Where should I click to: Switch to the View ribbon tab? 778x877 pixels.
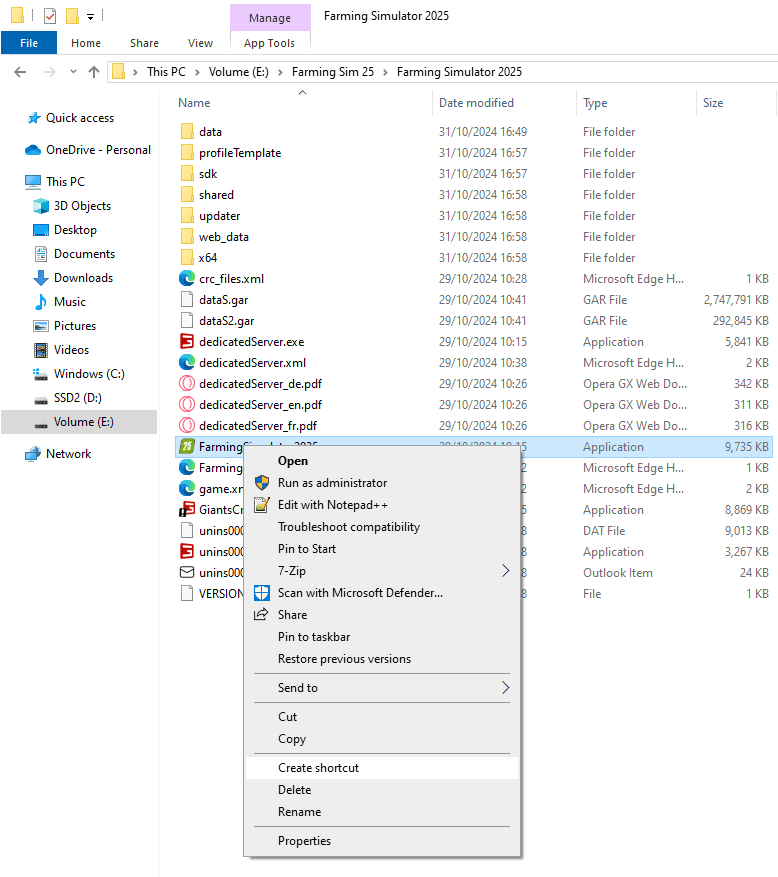click(200, 43)
